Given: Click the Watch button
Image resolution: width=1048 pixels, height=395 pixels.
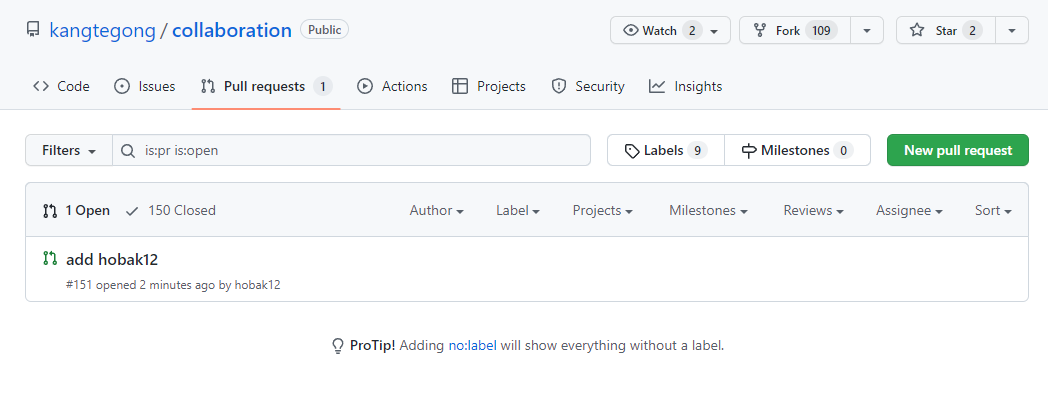Looking at the screenshot, I should (670, 30).
